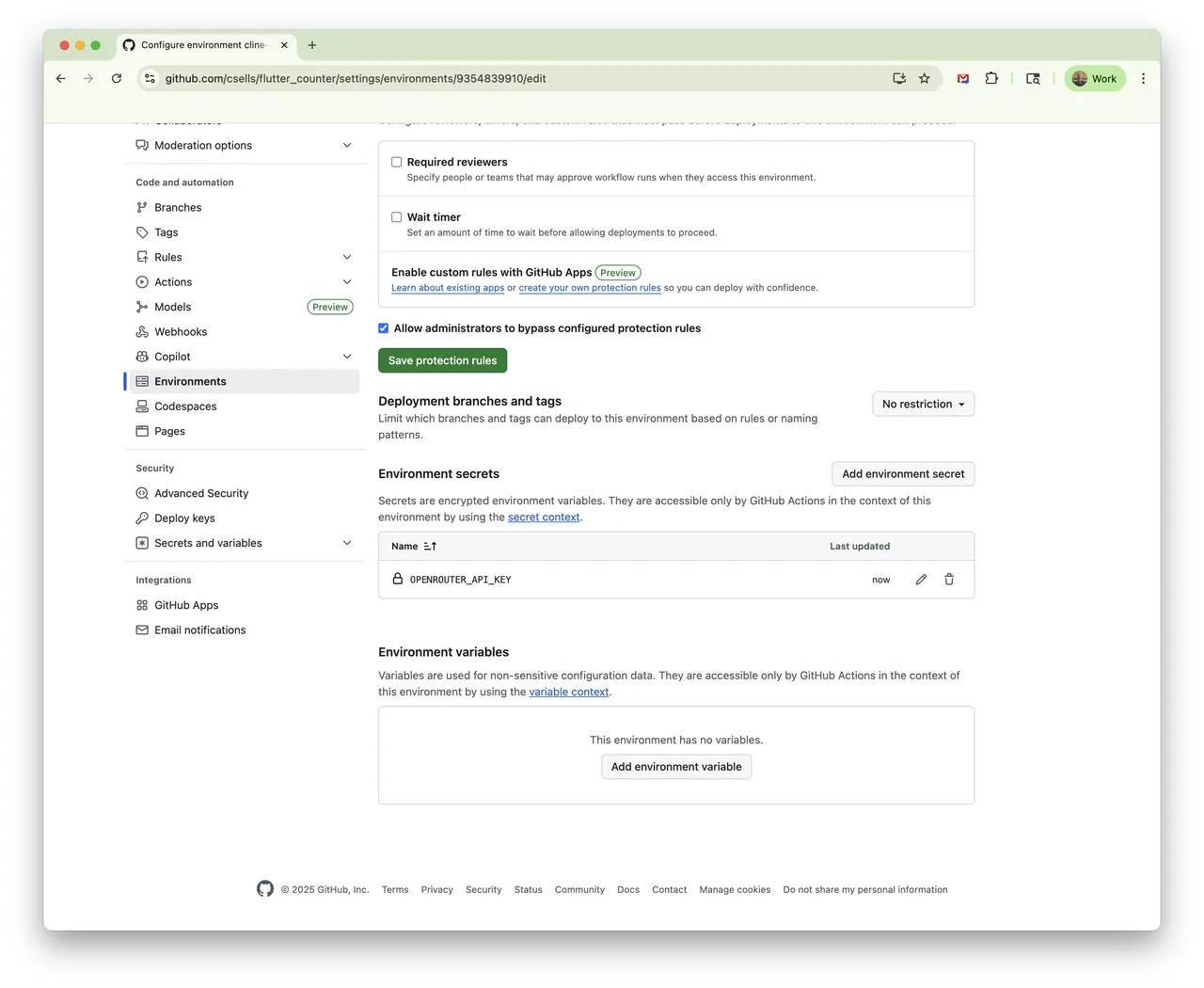Open the Learn about existing apps link

(x=448, y=288)
